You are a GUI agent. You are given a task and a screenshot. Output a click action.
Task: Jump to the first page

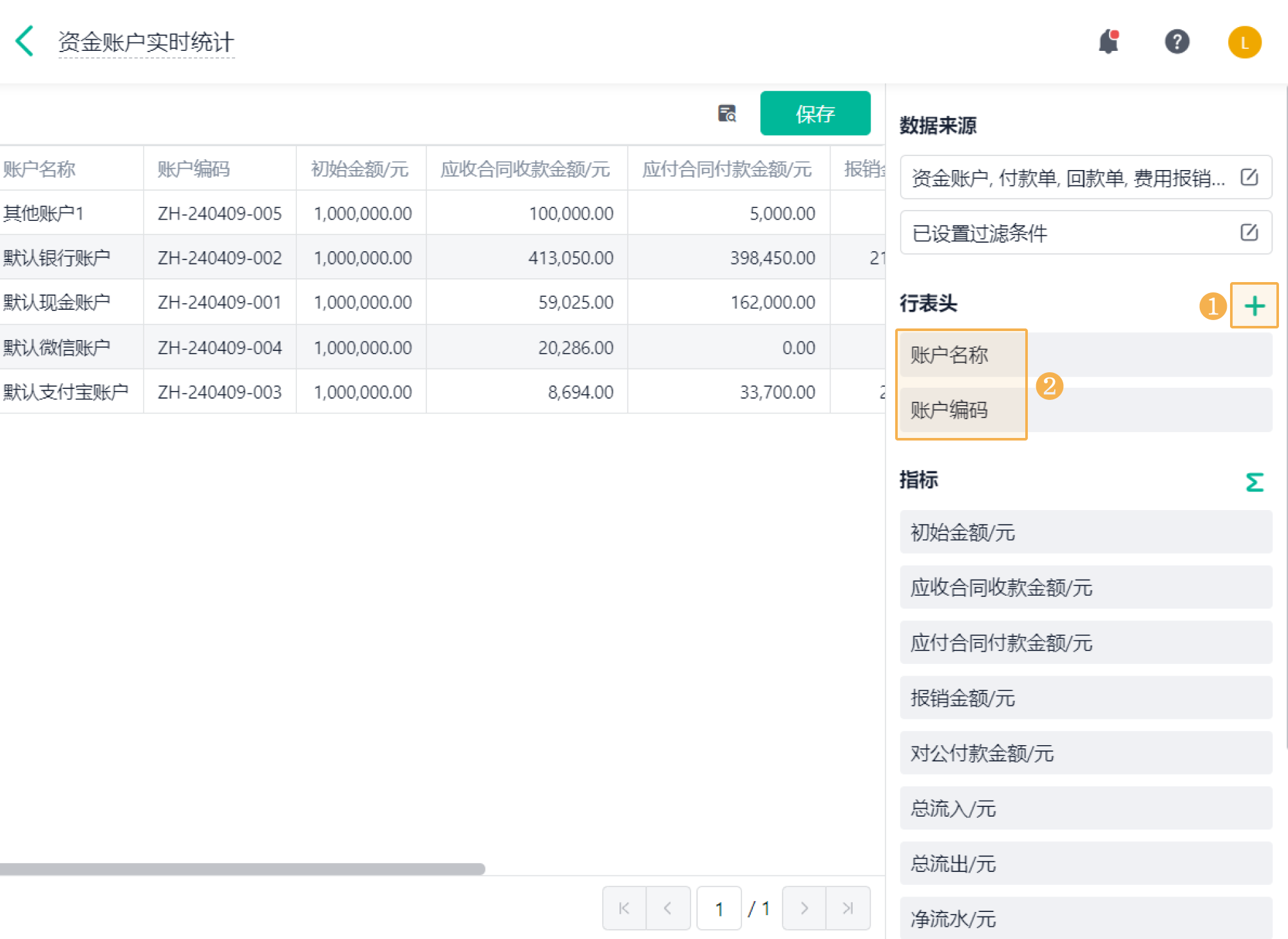point(624,908)
